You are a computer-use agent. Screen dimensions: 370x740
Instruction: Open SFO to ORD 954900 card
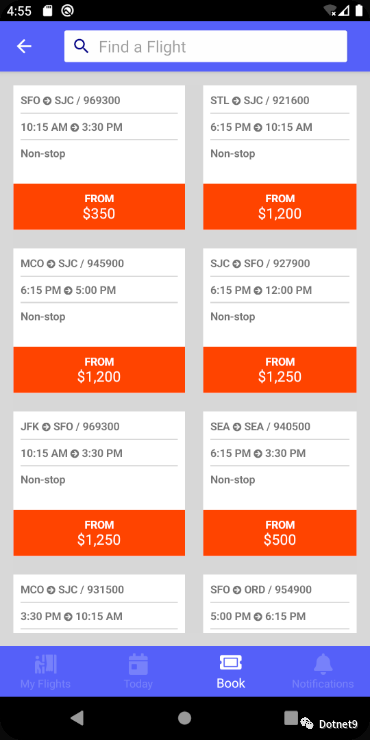[x=280, y=604]
